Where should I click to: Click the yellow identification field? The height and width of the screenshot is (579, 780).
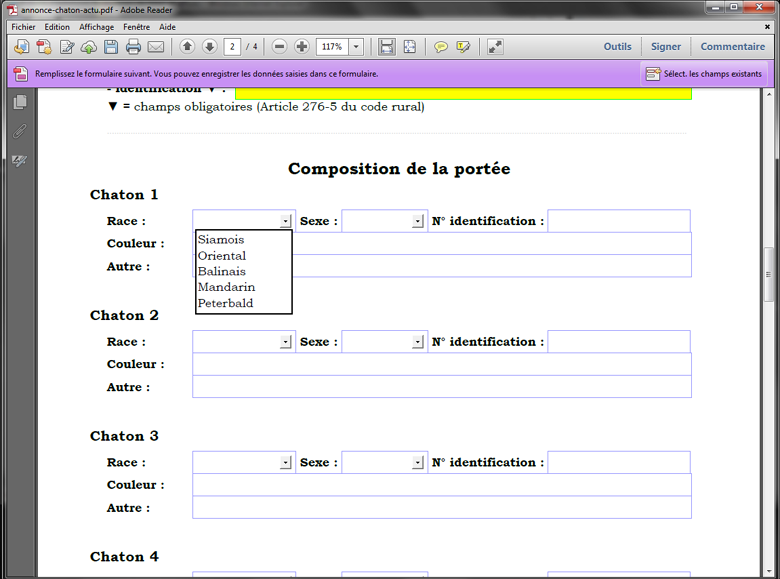[x=463, y=94]
